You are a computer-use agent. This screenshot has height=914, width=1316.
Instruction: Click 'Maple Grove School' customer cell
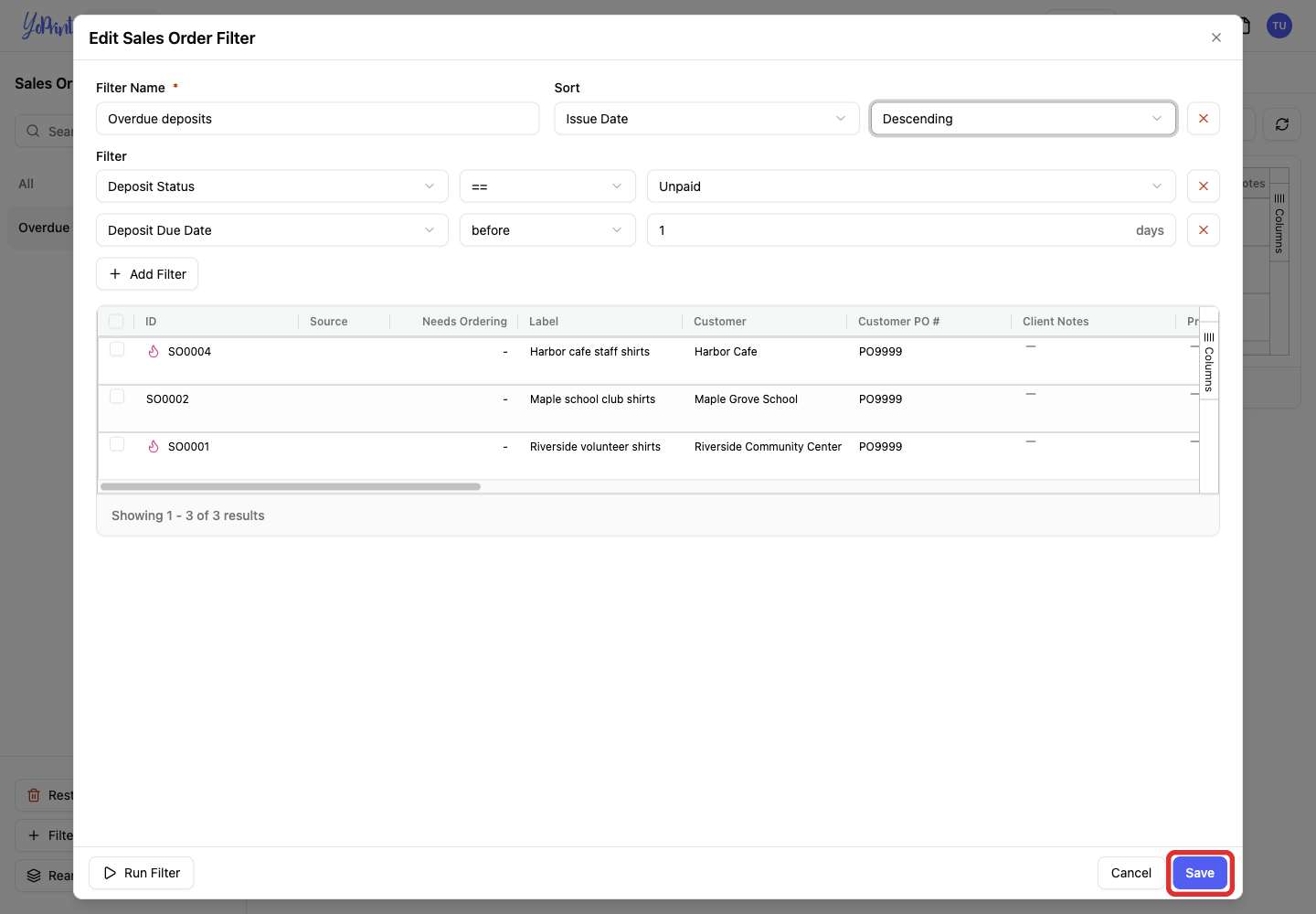746,399
